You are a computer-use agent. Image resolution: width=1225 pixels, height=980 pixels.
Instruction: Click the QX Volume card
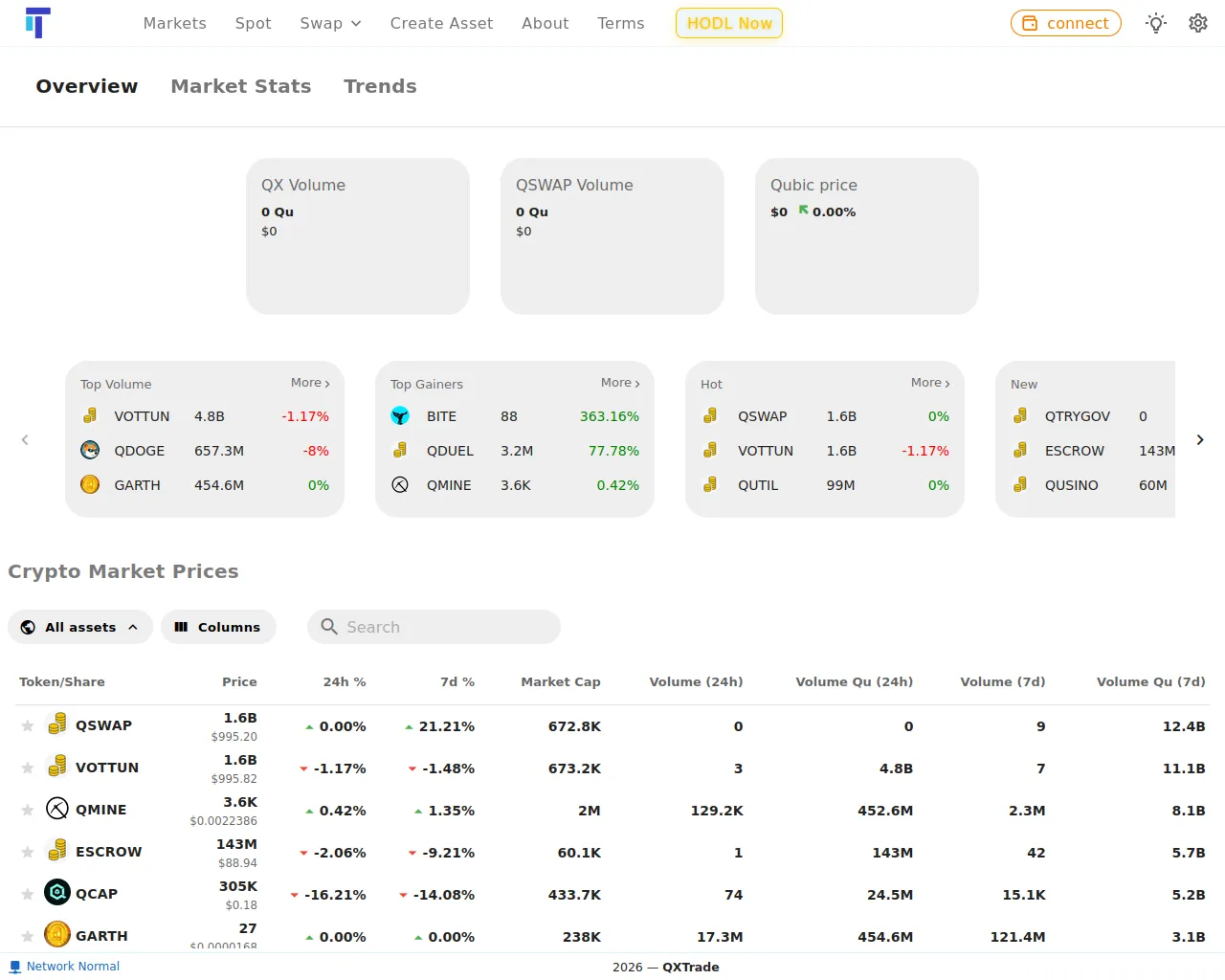pos(358,236)
